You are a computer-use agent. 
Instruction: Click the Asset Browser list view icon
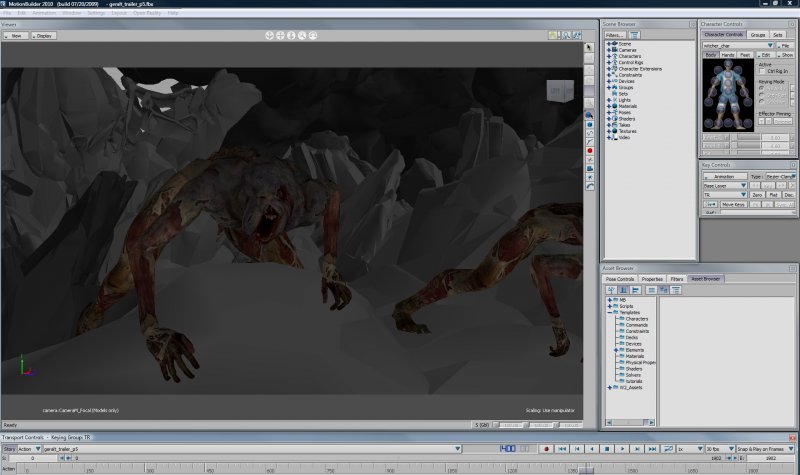(x=652, y=290)
